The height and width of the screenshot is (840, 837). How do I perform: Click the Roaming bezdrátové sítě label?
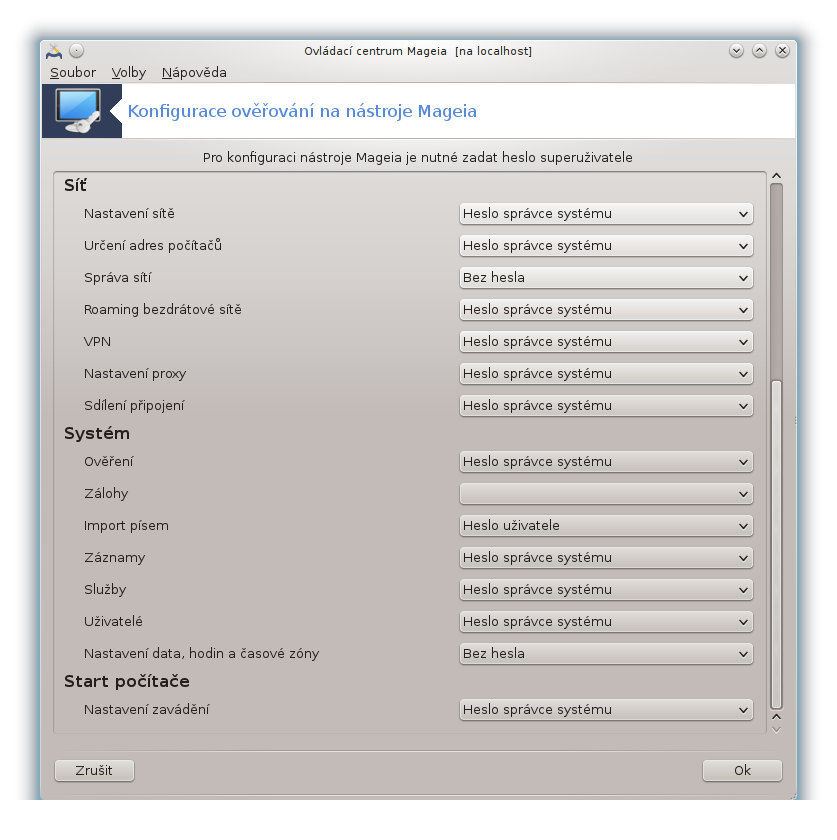point(163,310)
